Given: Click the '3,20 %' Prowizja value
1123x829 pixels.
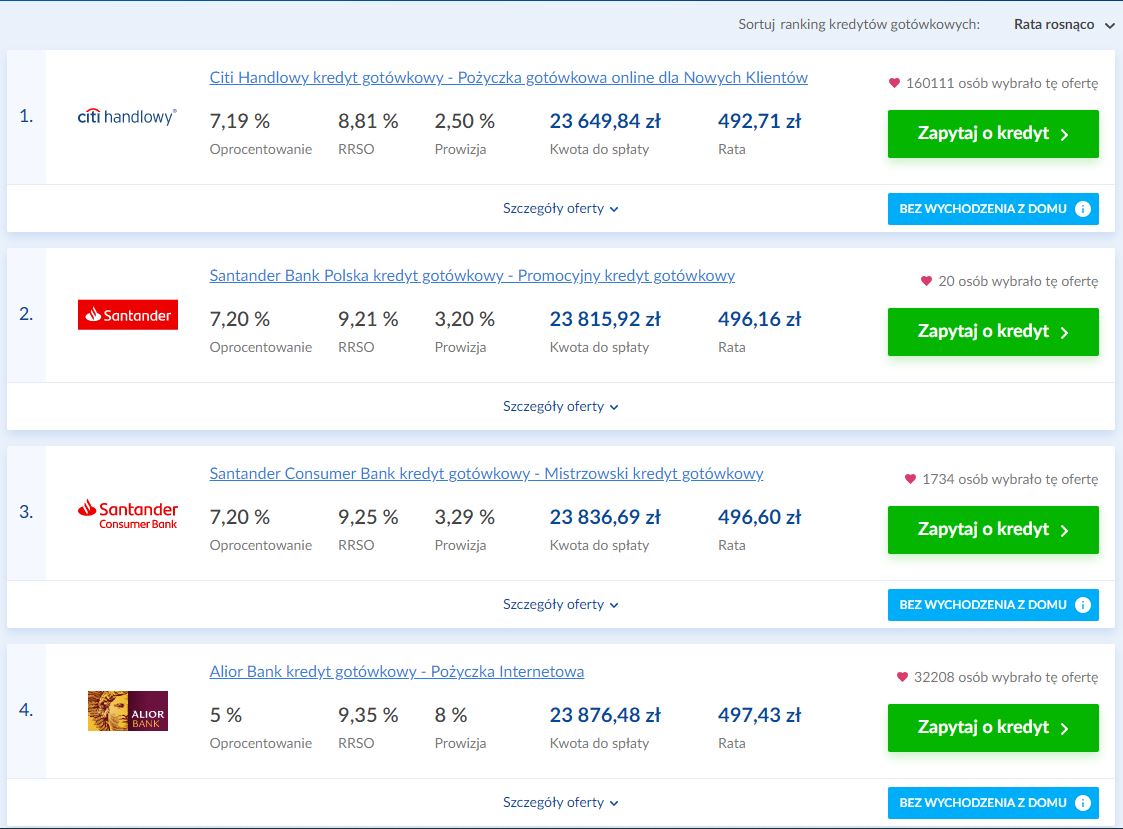Looking at the screenshot, I should coord(465,319).
